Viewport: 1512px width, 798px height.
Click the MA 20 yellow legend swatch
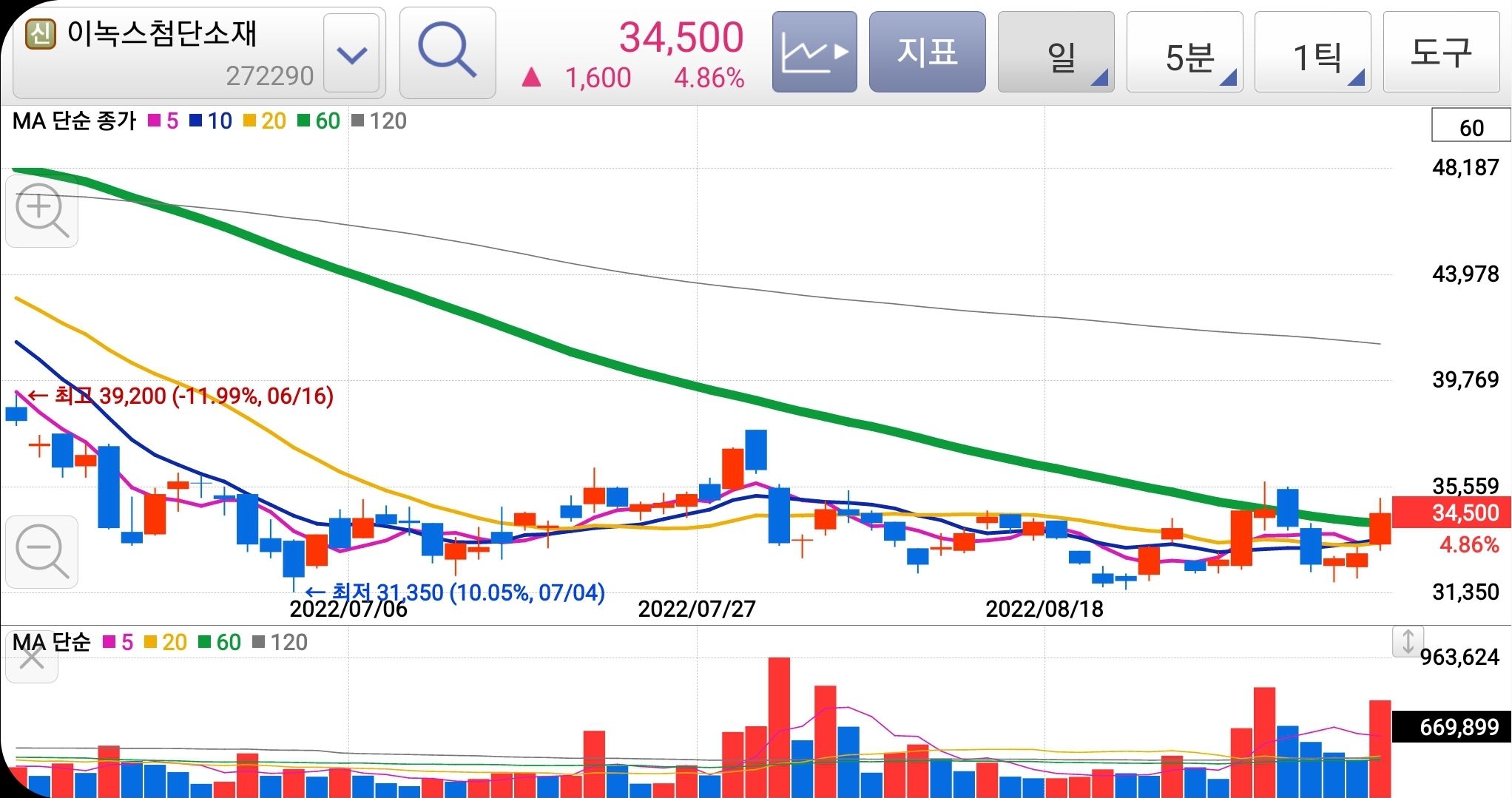[249, 121]
